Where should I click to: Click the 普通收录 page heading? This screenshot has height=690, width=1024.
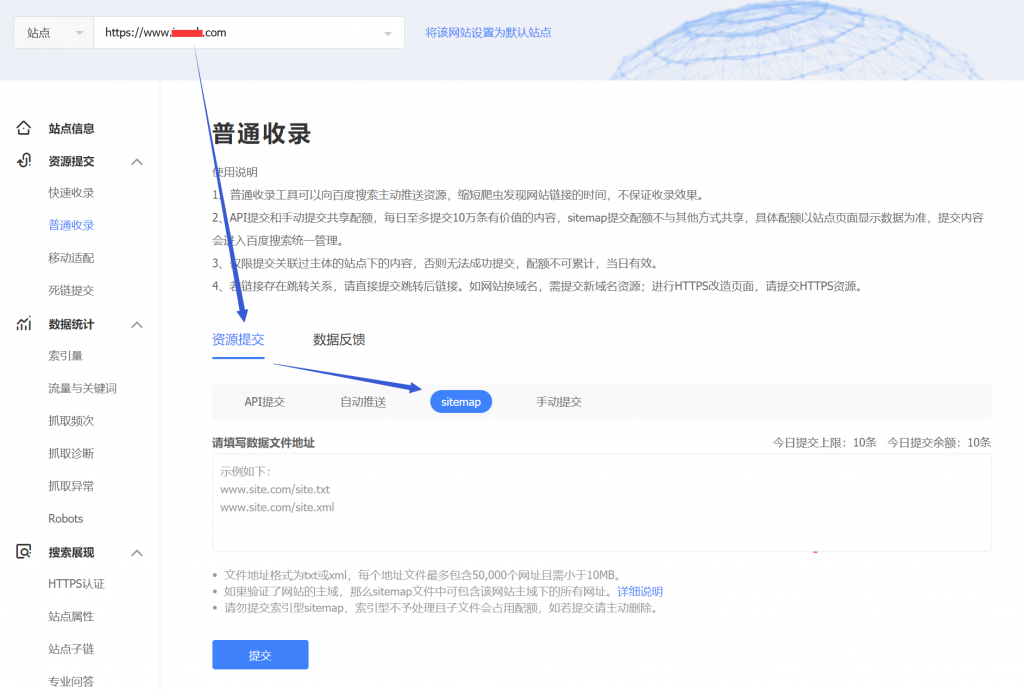(262, 134)
